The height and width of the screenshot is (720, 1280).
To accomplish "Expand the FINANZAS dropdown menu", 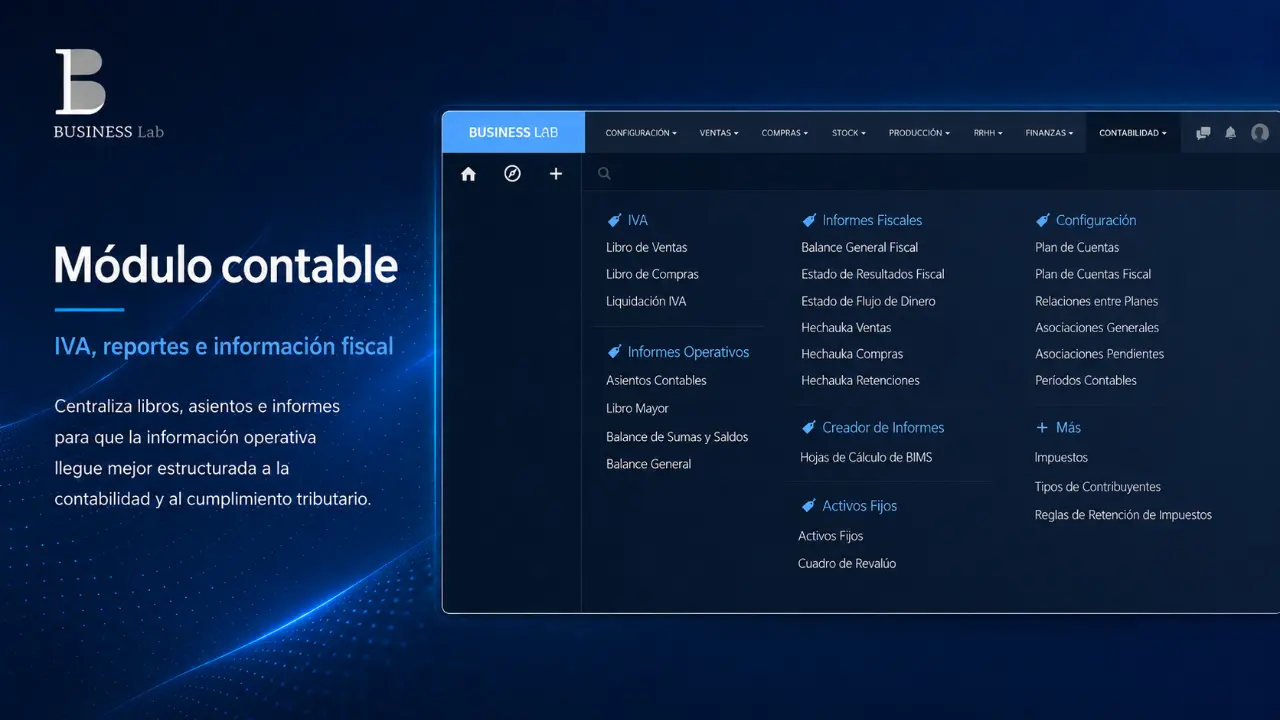I will [x=1049, y=133].
